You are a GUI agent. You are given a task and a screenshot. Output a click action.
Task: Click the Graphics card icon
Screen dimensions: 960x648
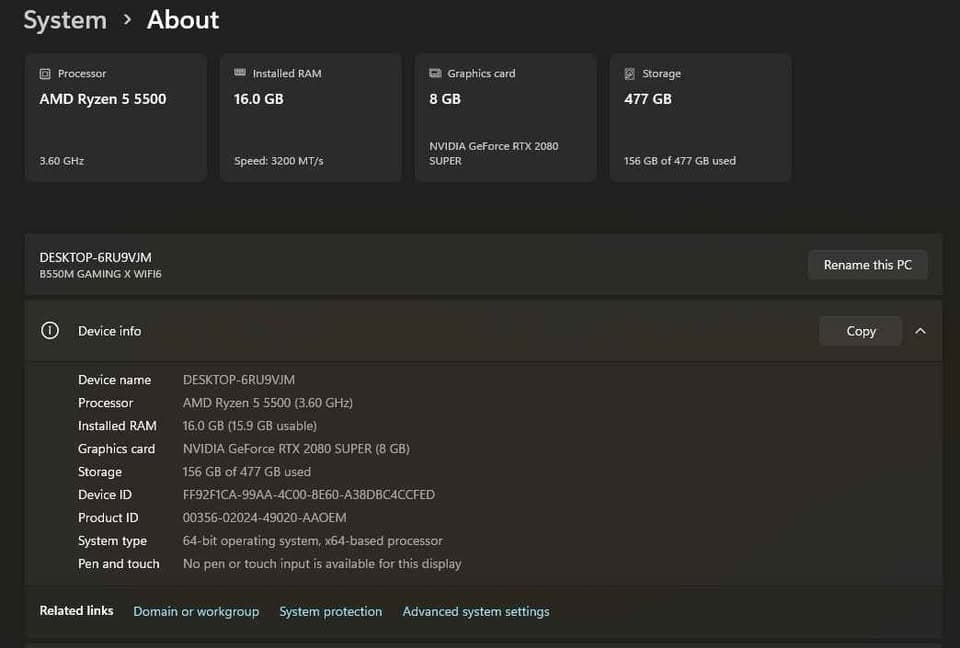click(x=435, y=73)
